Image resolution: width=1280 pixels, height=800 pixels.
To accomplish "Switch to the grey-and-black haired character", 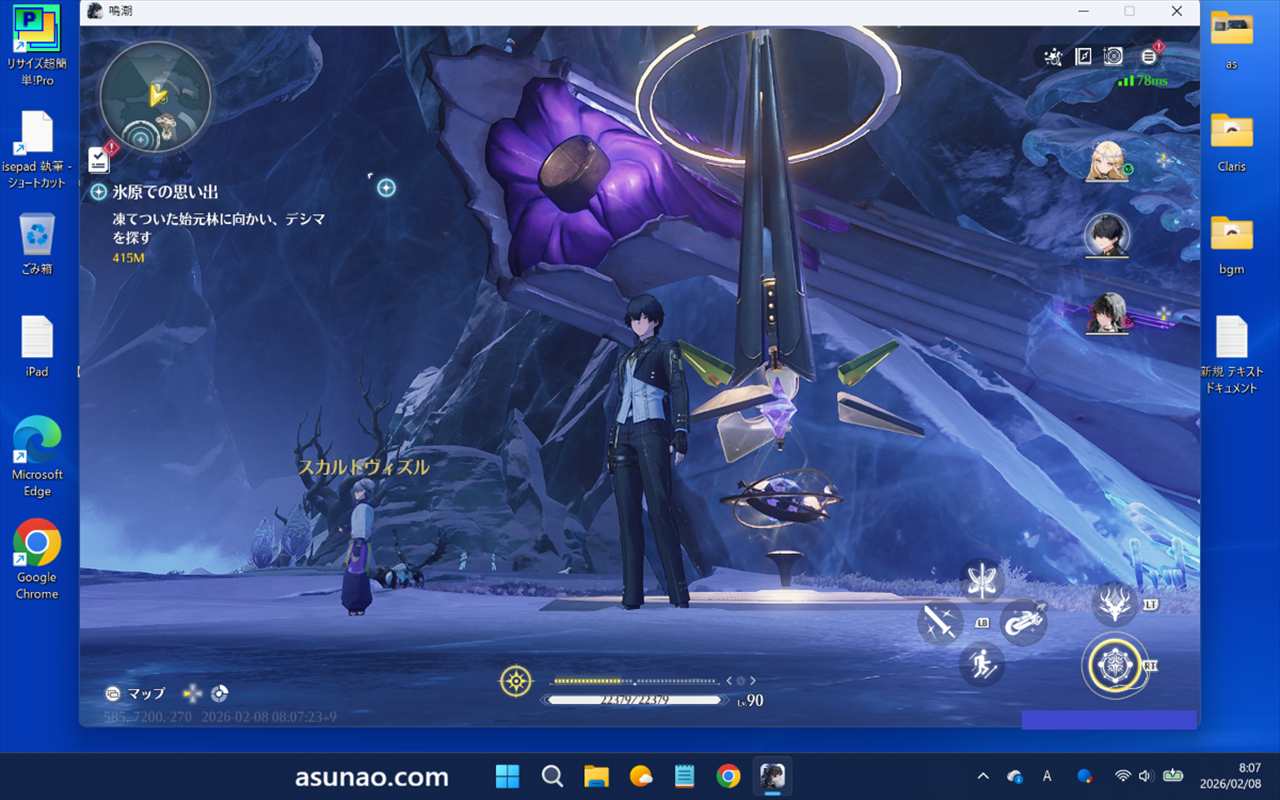I will tap(1106, 313).
